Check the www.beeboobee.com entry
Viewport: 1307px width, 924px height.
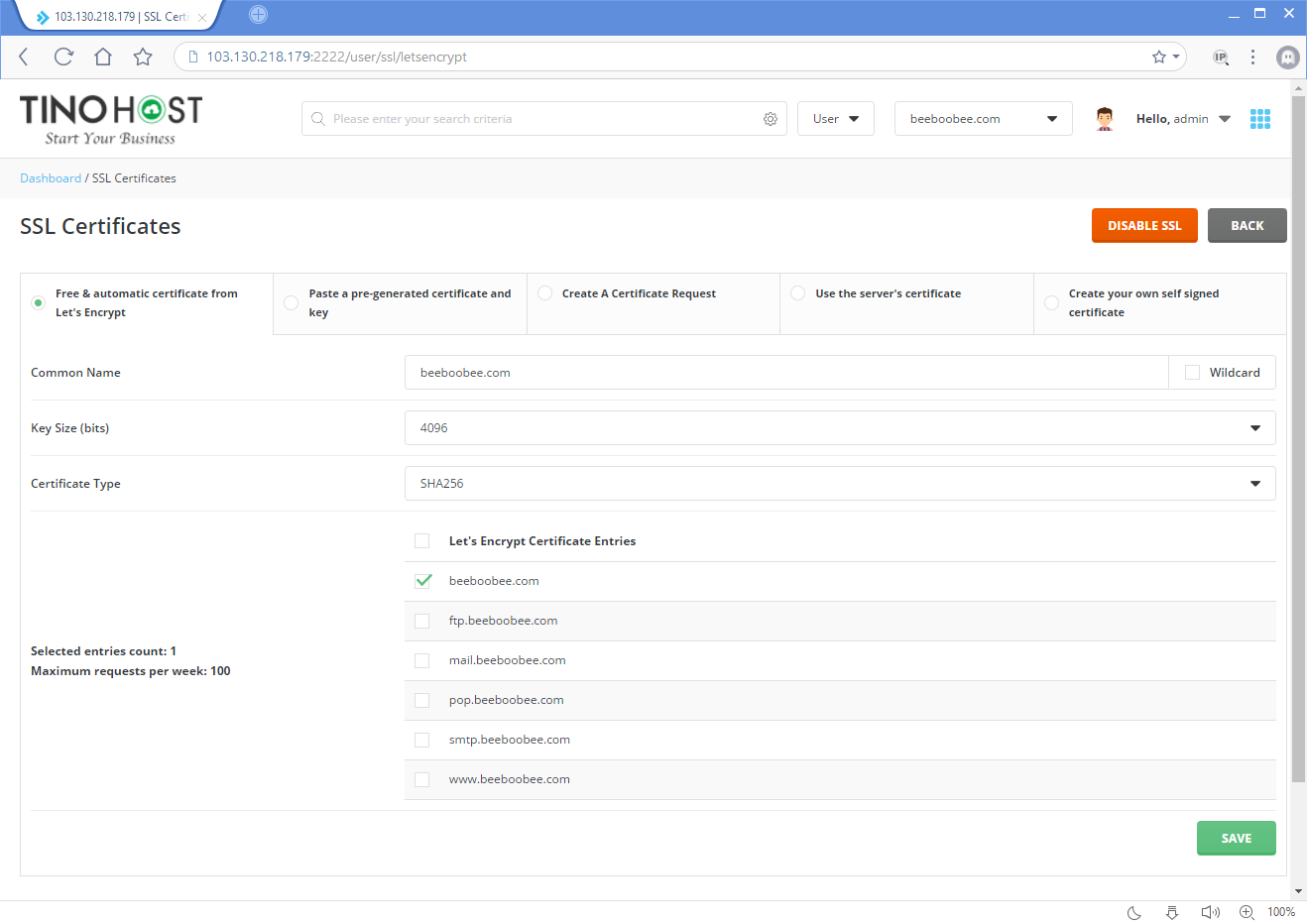(422, 779)
